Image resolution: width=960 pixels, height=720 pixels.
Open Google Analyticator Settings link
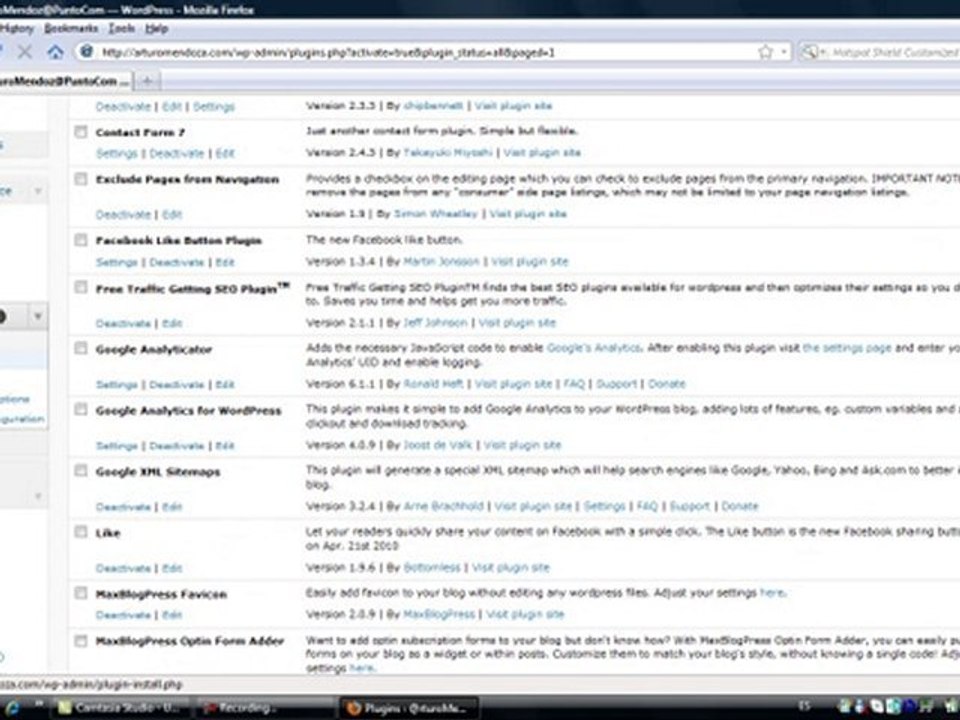(x=116, y=384)
